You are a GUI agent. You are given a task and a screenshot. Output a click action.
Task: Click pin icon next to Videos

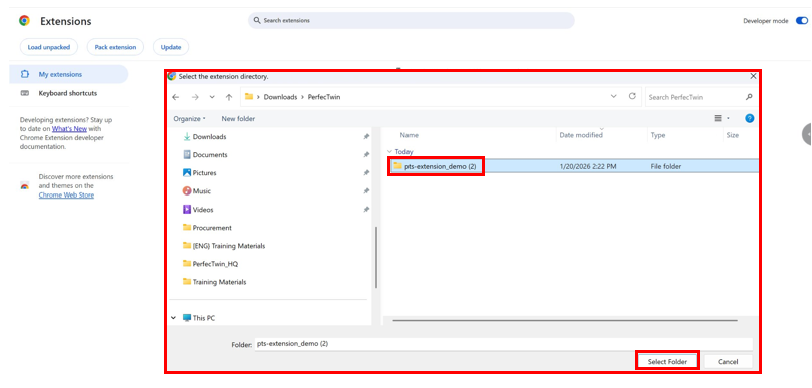[366, 210]
